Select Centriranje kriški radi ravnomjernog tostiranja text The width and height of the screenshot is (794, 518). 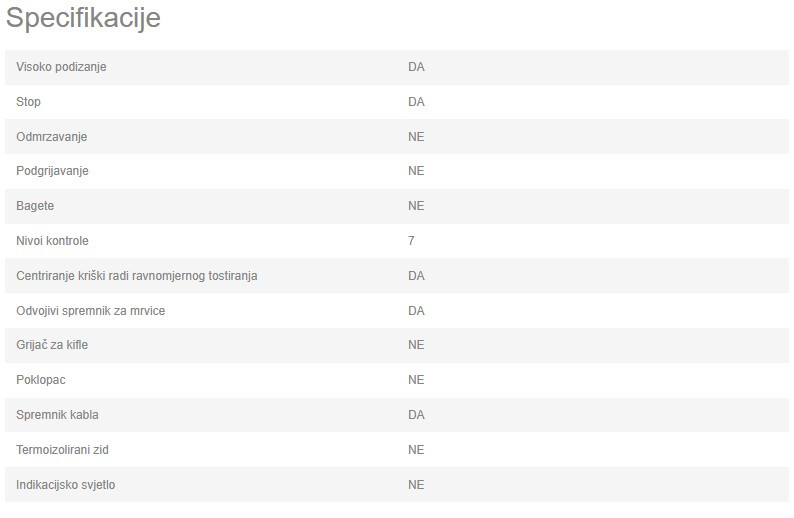click(x=137, y=275)
